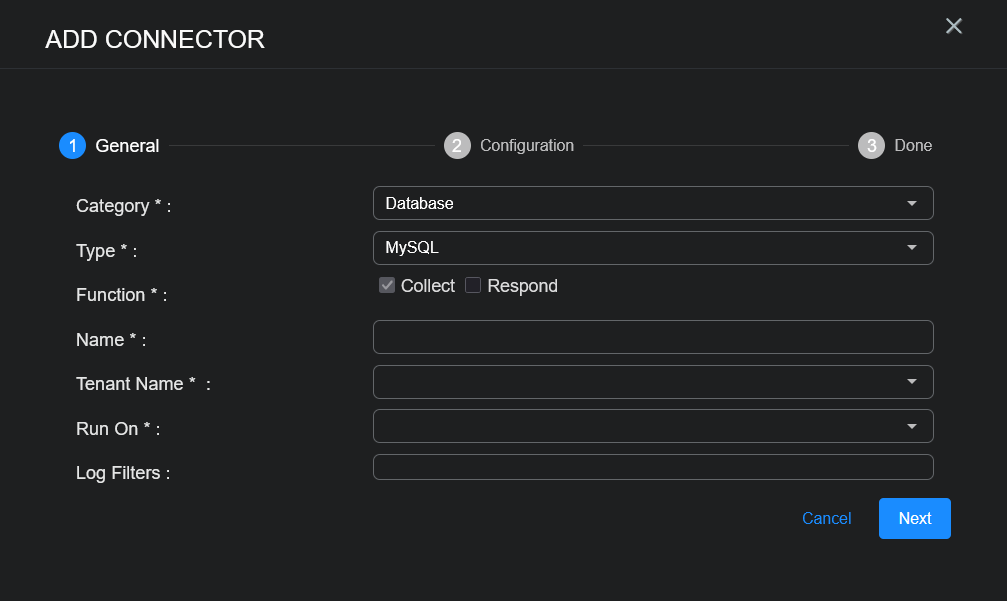Click the step 3 circle icon
Image resolution: width=1007 pixels, height=601 pixels.
[x=871, y=146]
